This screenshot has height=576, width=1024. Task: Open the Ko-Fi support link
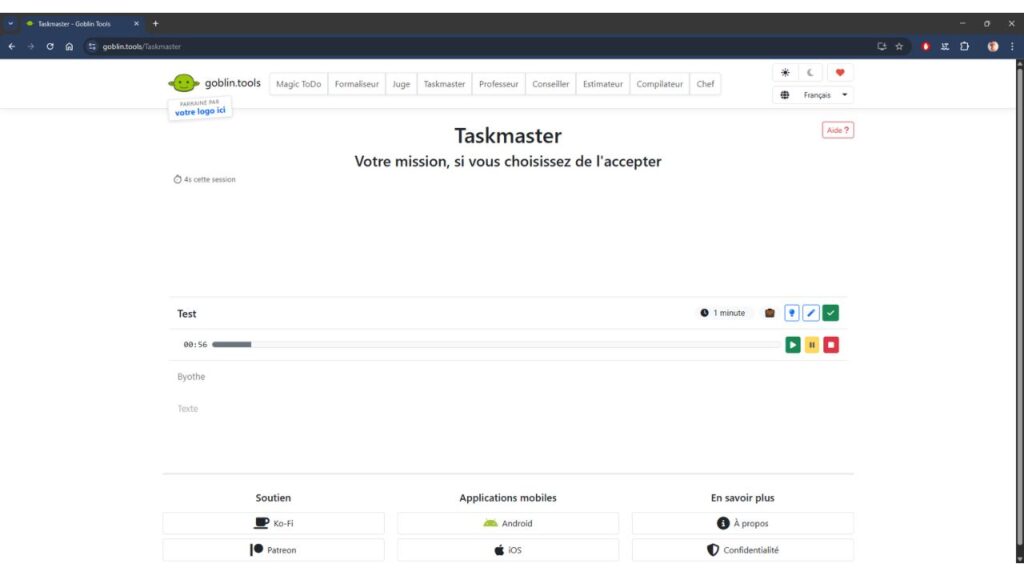coord(274,523)
